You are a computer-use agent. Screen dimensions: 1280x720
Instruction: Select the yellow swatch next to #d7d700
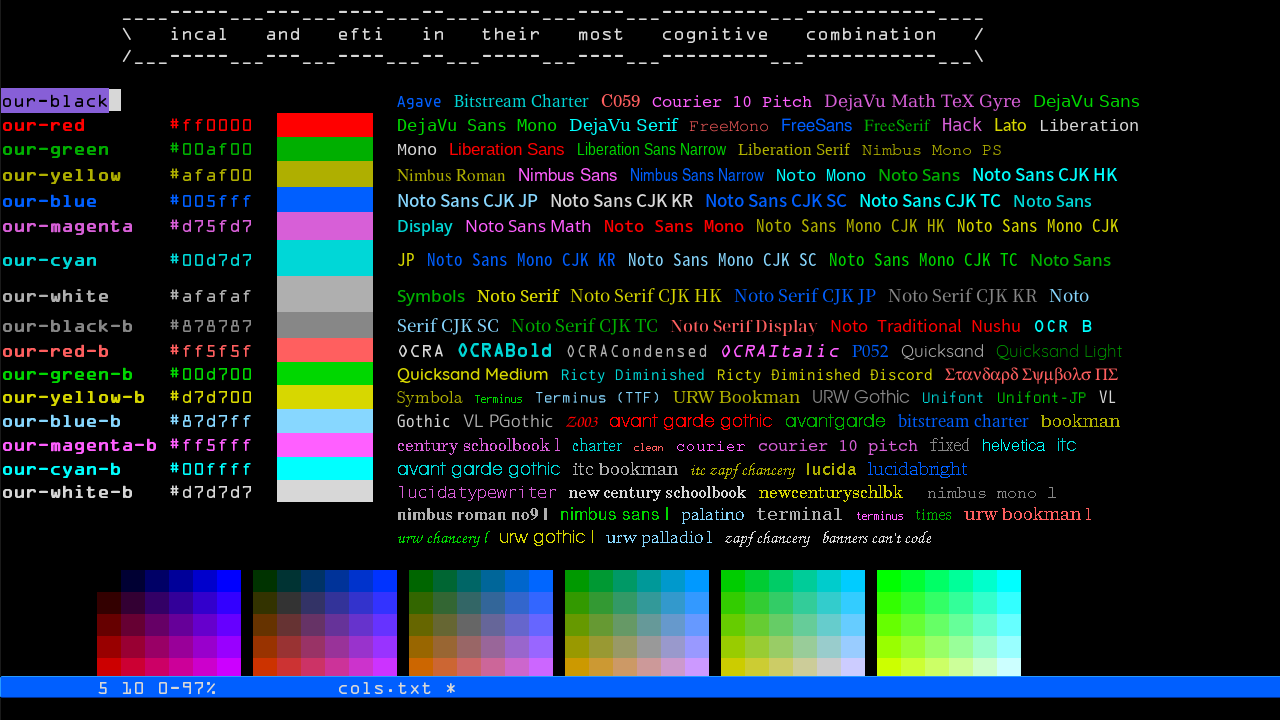[x=325, y=397]
